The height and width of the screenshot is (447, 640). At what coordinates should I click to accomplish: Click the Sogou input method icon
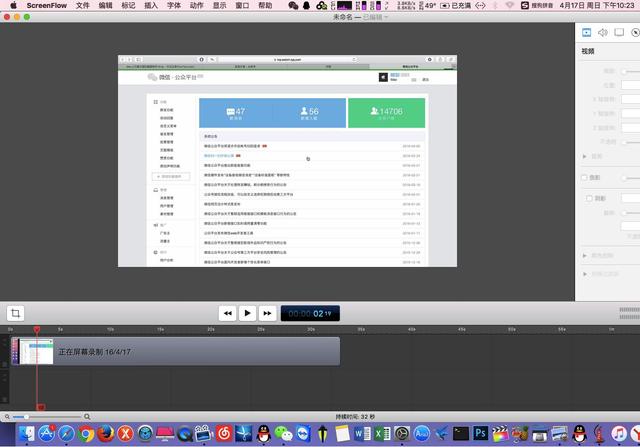click(525, 6)
